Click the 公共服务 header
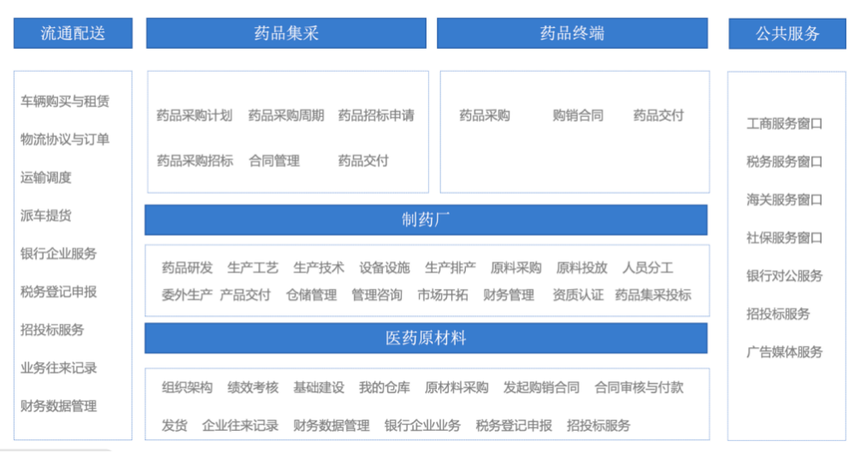The width and height of the screenshot is (860, 453). tap(787, 34)
